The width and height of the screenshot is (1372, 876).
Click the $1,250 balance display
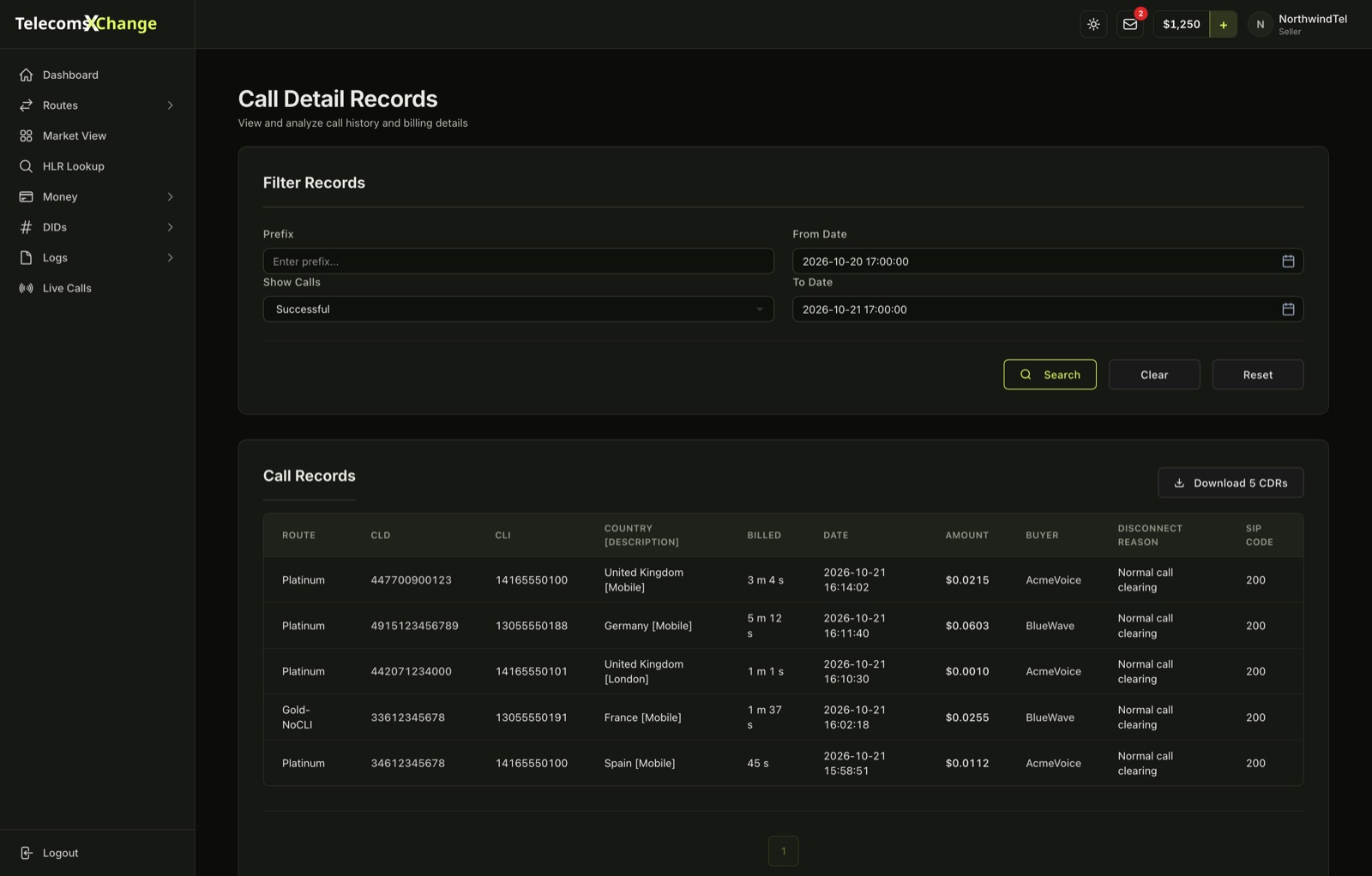1181,24
